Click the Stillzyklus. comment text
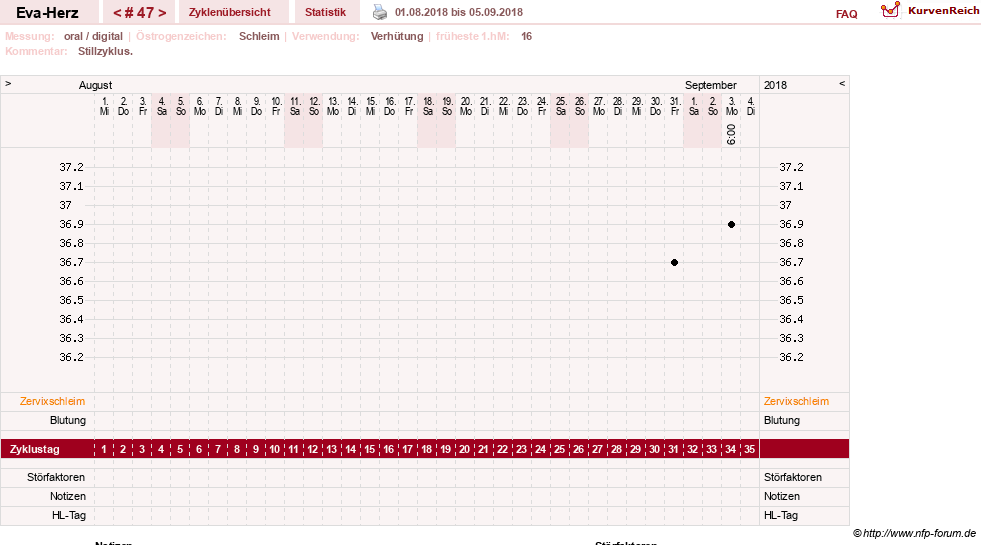Screen dimensions: 981x545 click(x=105, y=51)
